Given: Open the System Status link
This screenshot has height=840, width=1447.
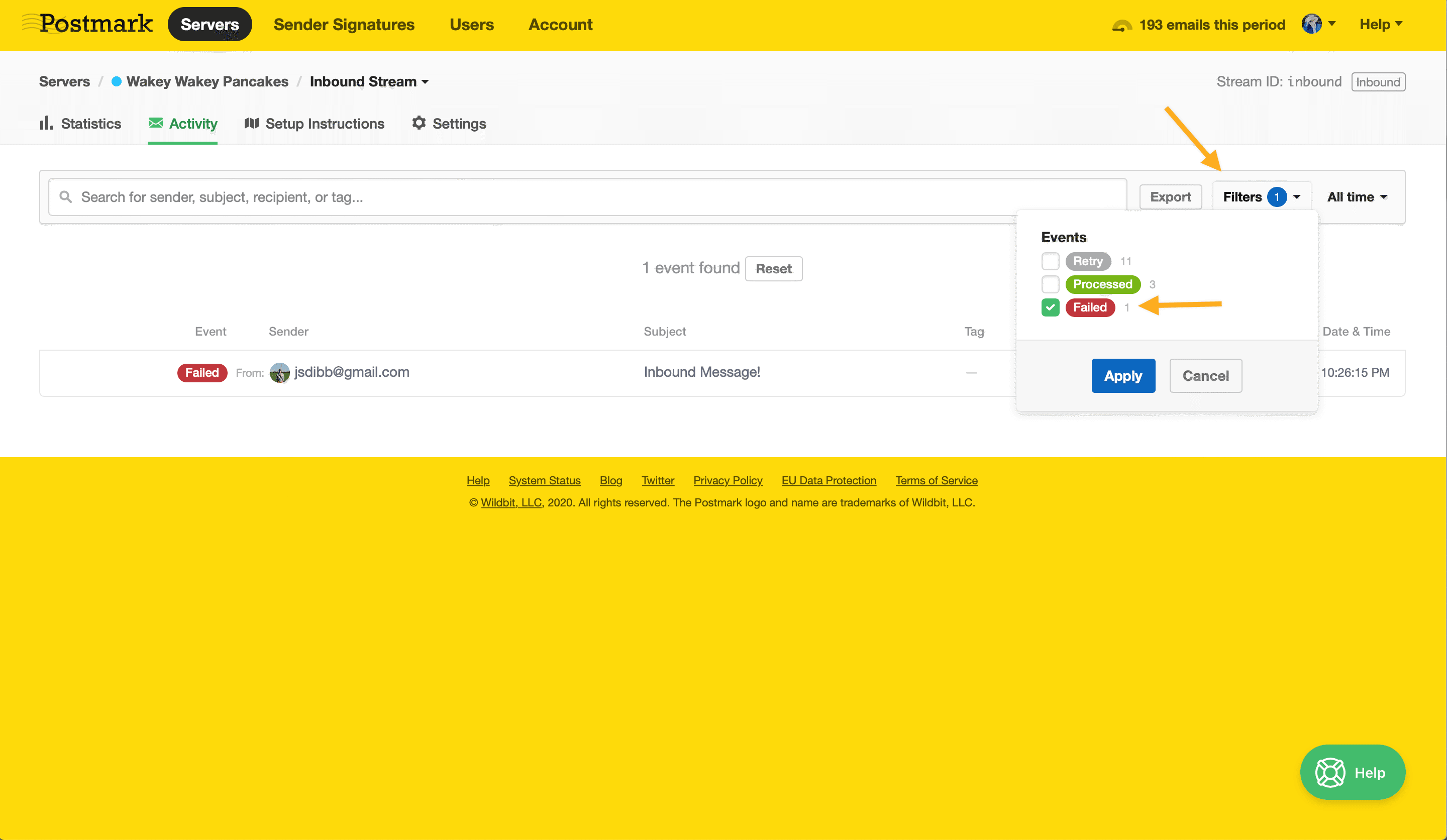Looking at the screenshot, I should click(544, 481).
